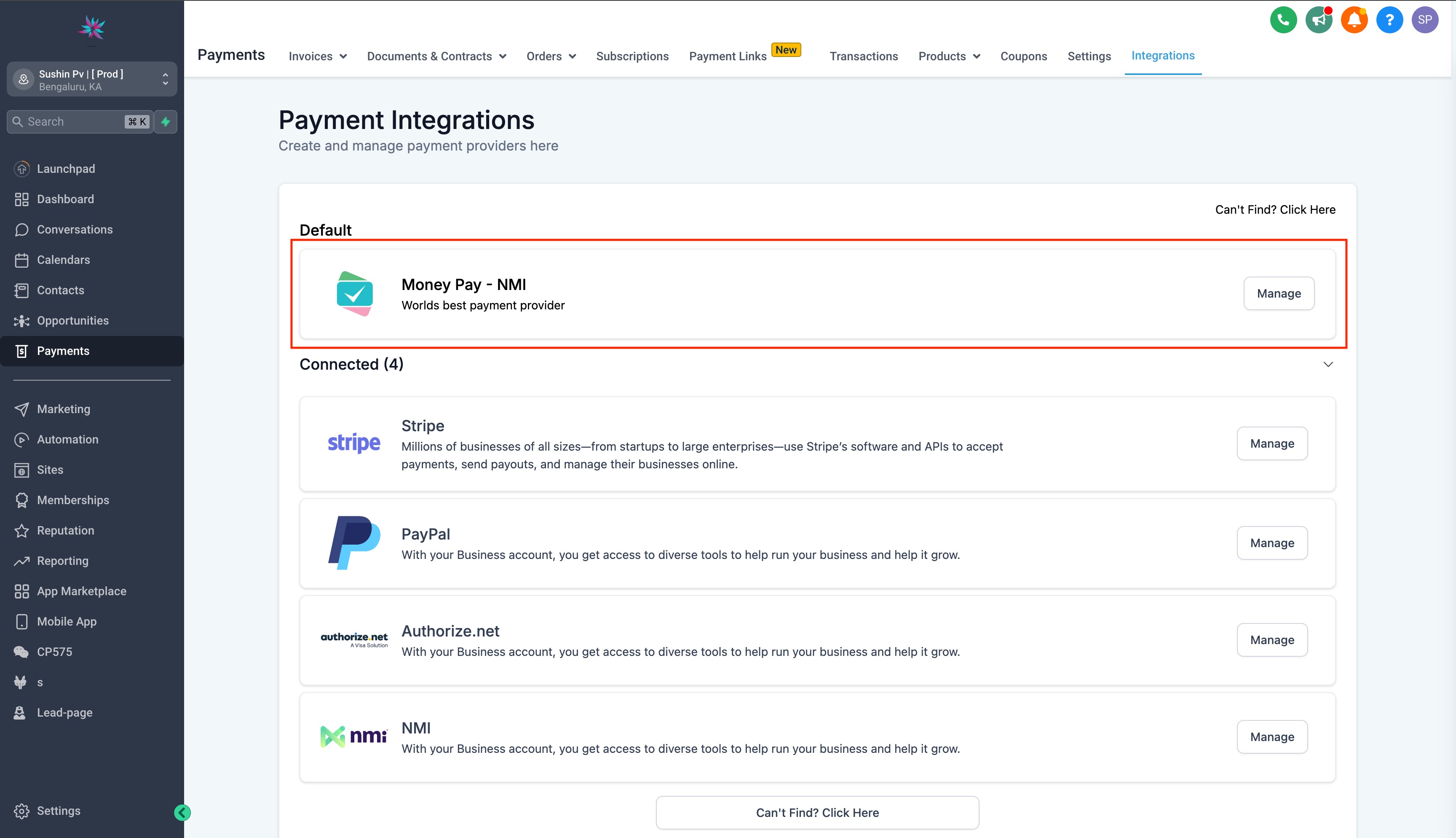Go to the Subscriptions tab
This screenshot has width=1456, height=838.
coord(632,56)
